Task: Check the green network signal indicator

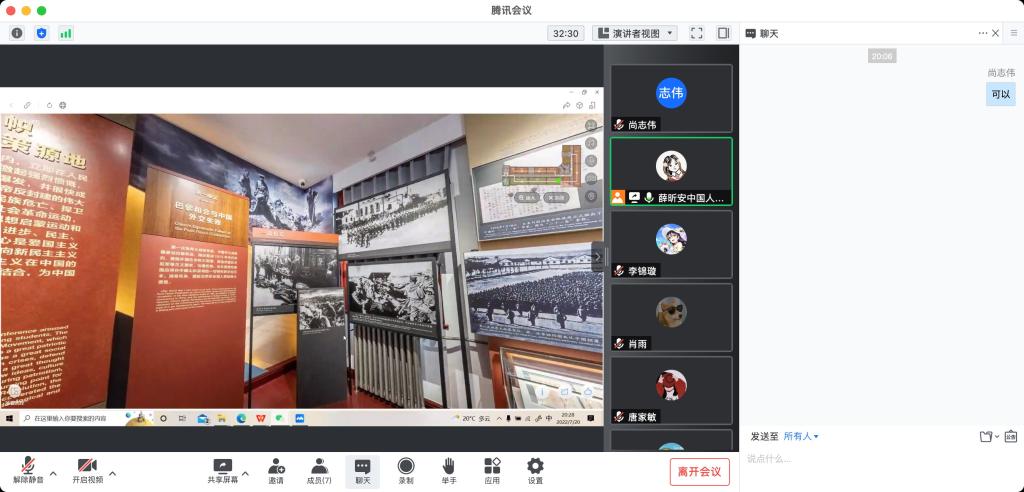Action: (x=66, y=33)
